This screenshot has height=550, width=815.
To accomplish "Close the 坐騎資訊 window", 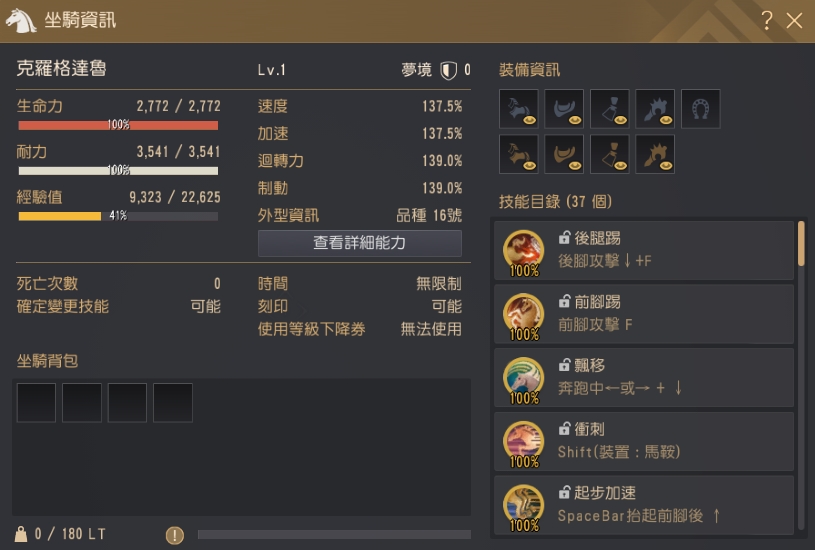I will click(794, 21).
